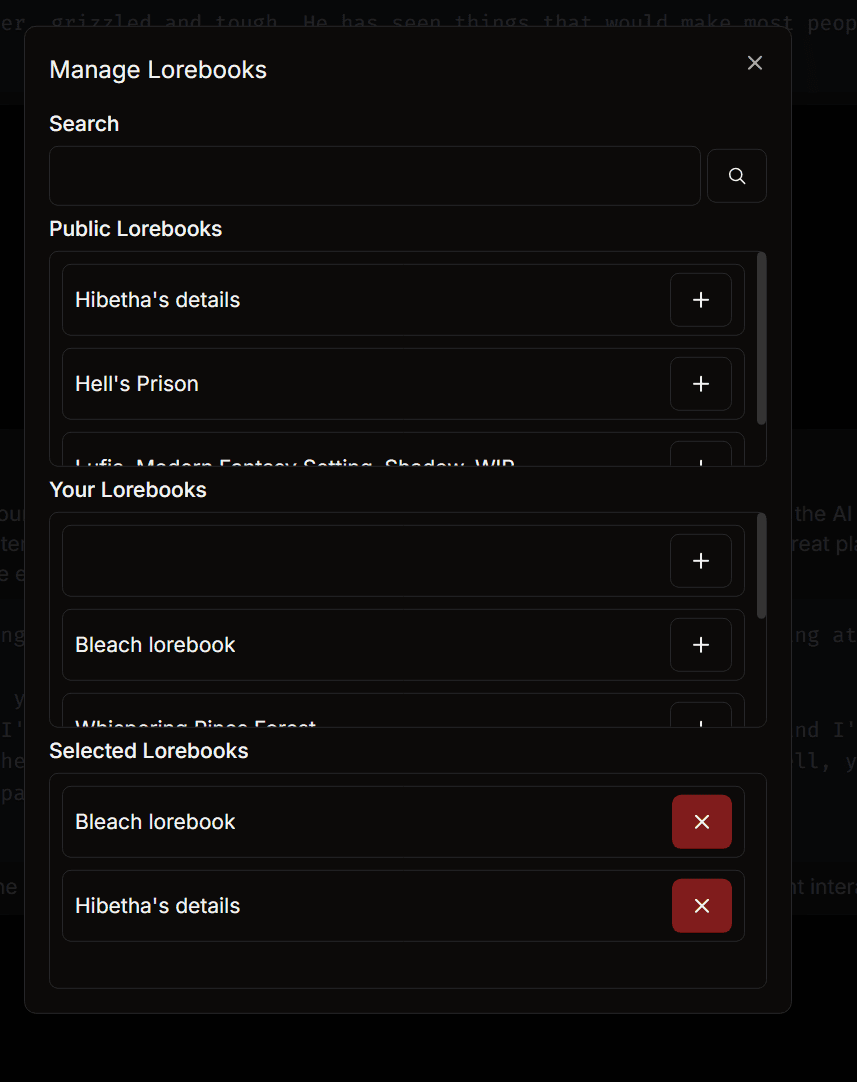Viewport: 857px width, 1082px height.
Task: Click the Search label above the field
Action: click(x=84, y=124)
